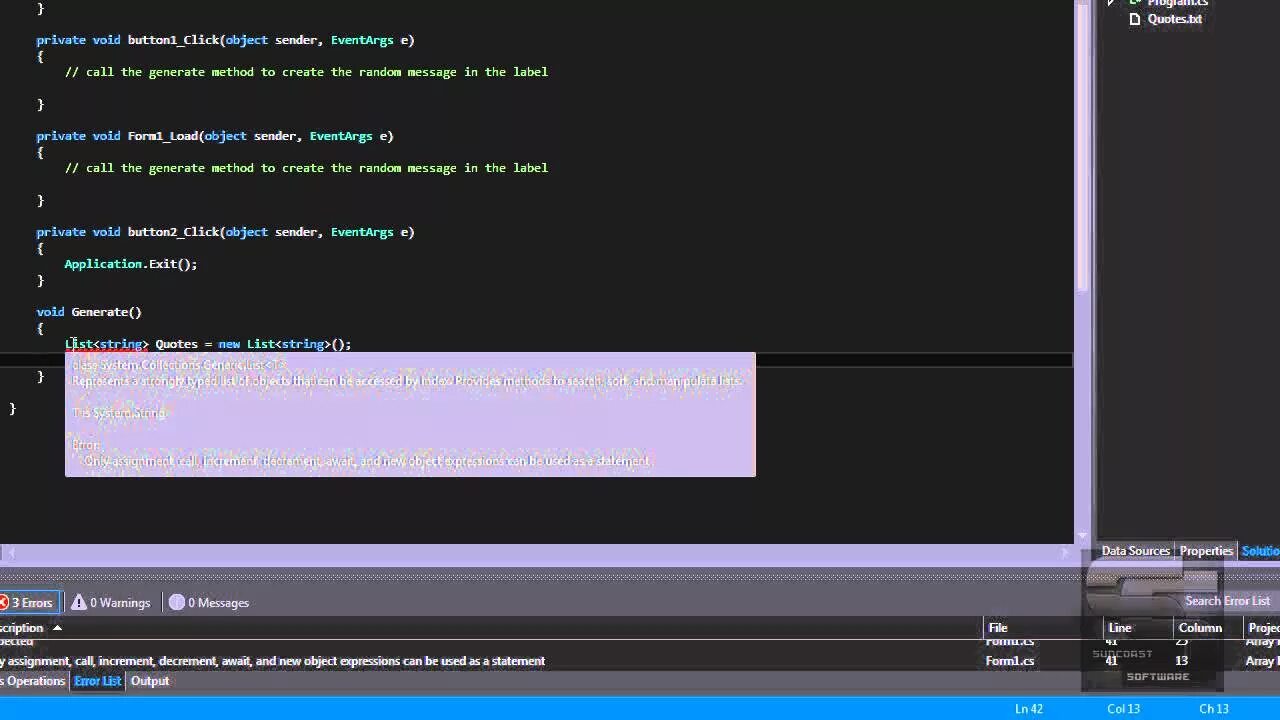The image size is (1280, 720).
Task: Click the Ln 42 status bar entry
Action: point(1029,709)
